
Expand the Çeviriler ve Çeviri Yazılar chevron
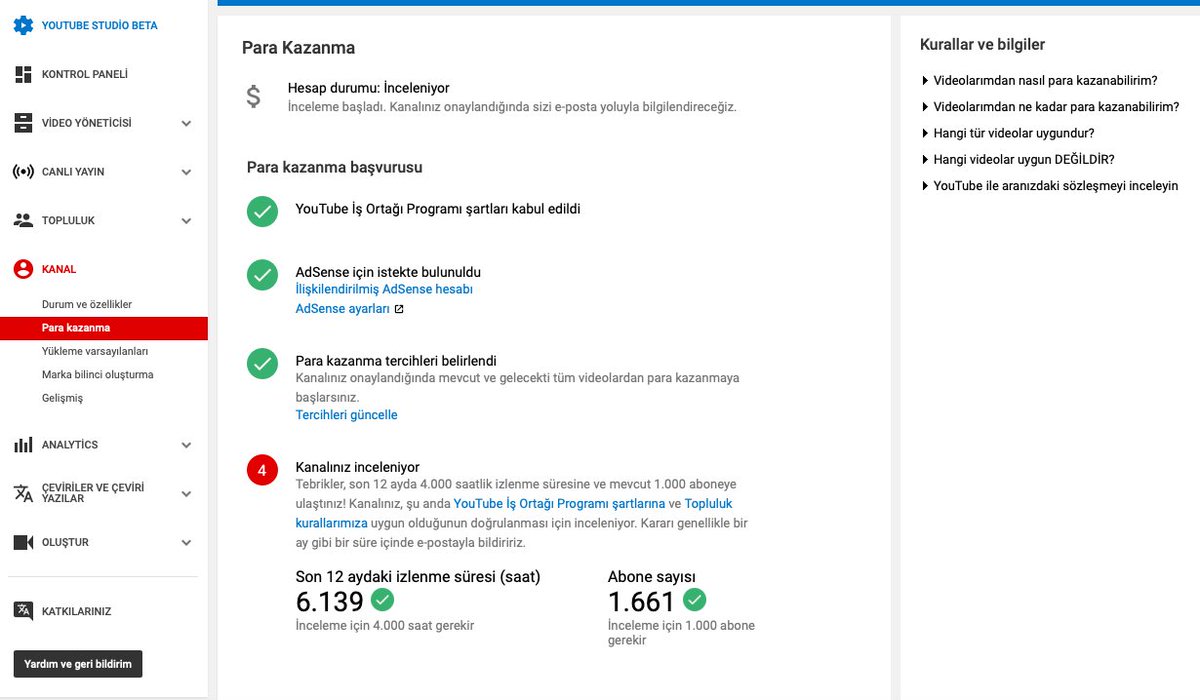[x=186, y=493]
